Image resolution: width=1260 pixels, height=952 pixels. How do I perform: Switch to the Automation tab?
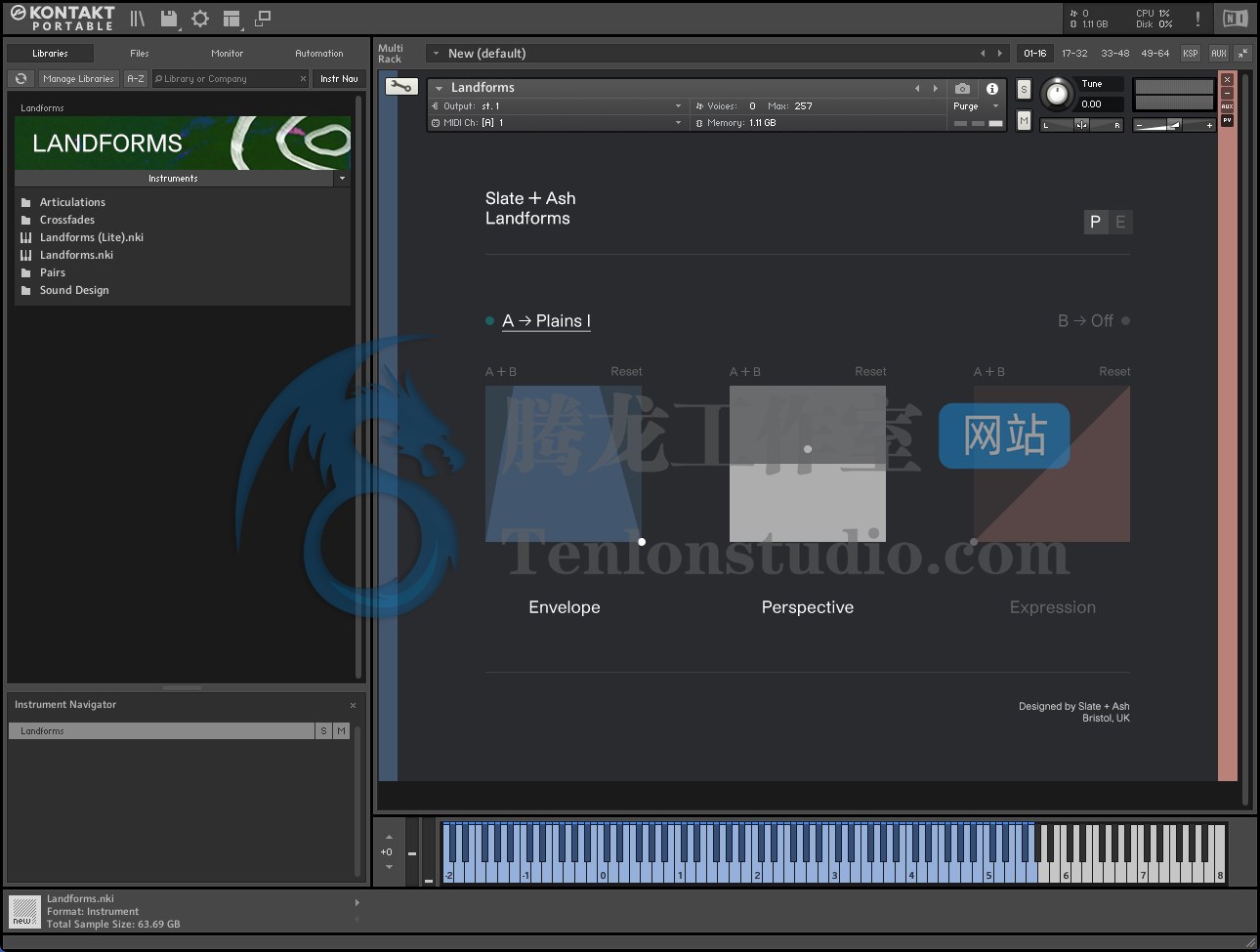tap(319, 54)
